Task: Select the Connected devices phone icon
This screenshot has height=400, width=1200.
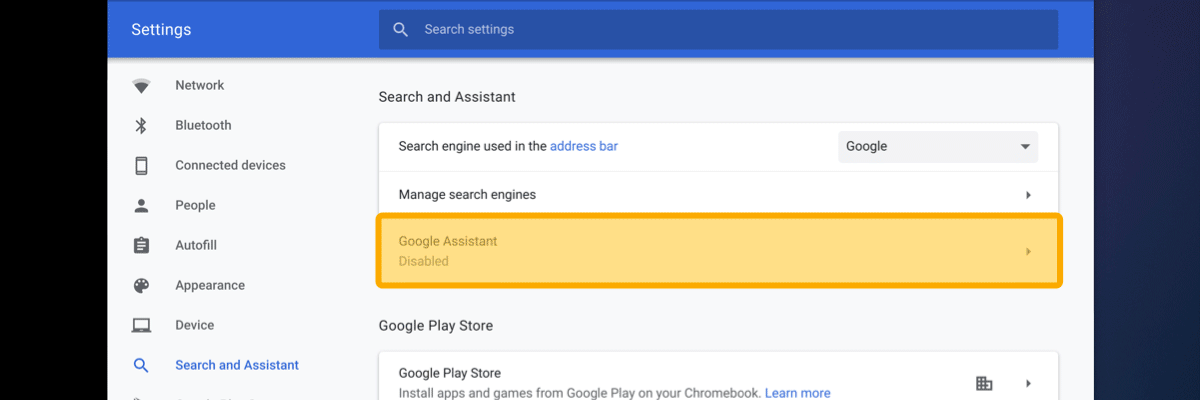Action: click(141, 165)
